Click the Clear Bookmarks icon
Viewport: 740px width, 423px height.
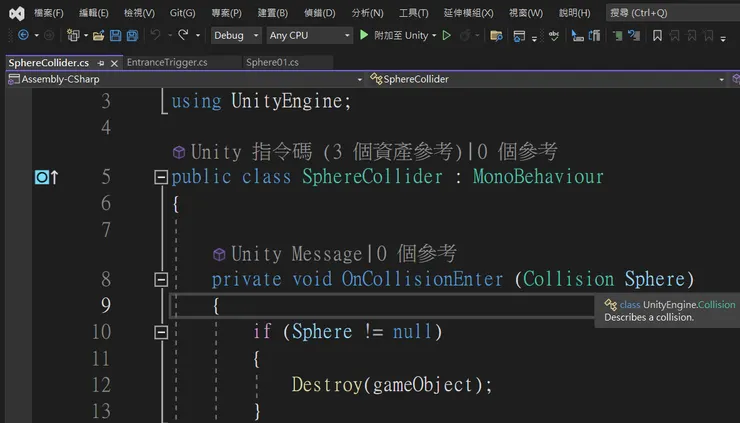(708, 35)
